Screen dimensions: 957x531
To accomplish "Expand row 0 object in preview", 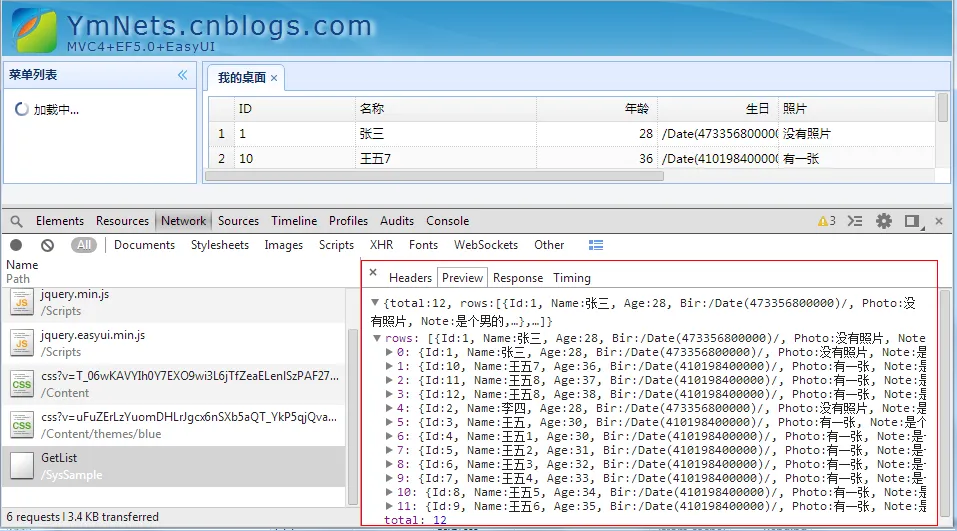I will (390, 352).
